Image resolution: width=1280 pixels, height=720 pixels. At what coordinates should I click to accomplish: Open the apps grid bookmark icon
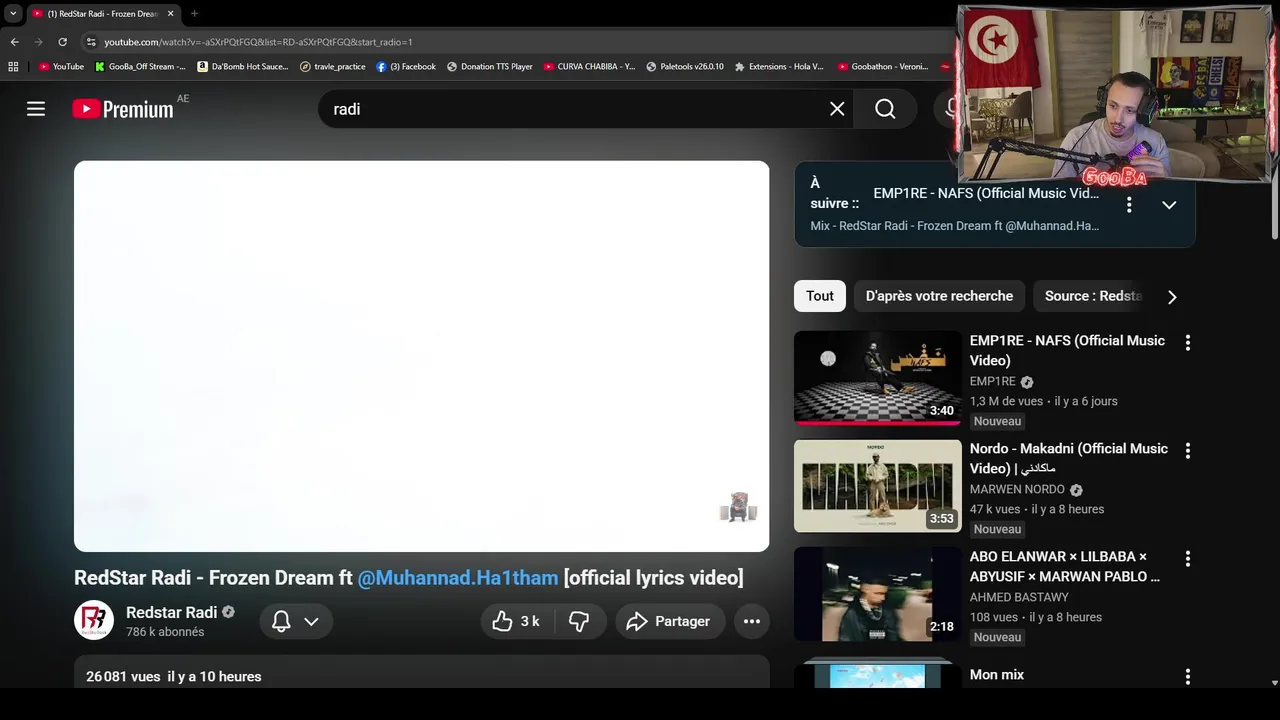[13, 67]
